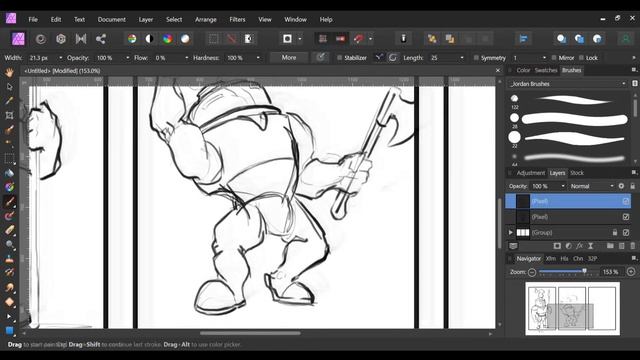The width and height of the screenshot is (640, 360).
Task: Open the Filters menu
Action: [x=237, y=20]
